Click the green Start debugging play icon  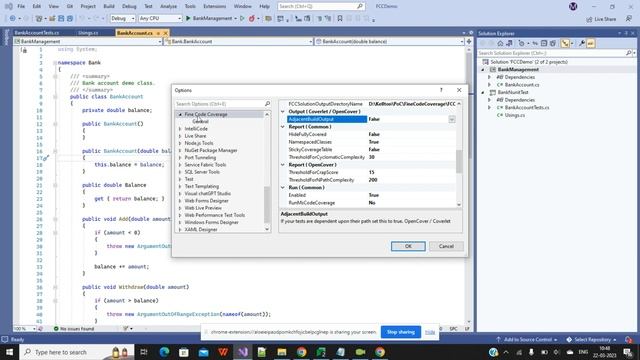click(188, 18)
